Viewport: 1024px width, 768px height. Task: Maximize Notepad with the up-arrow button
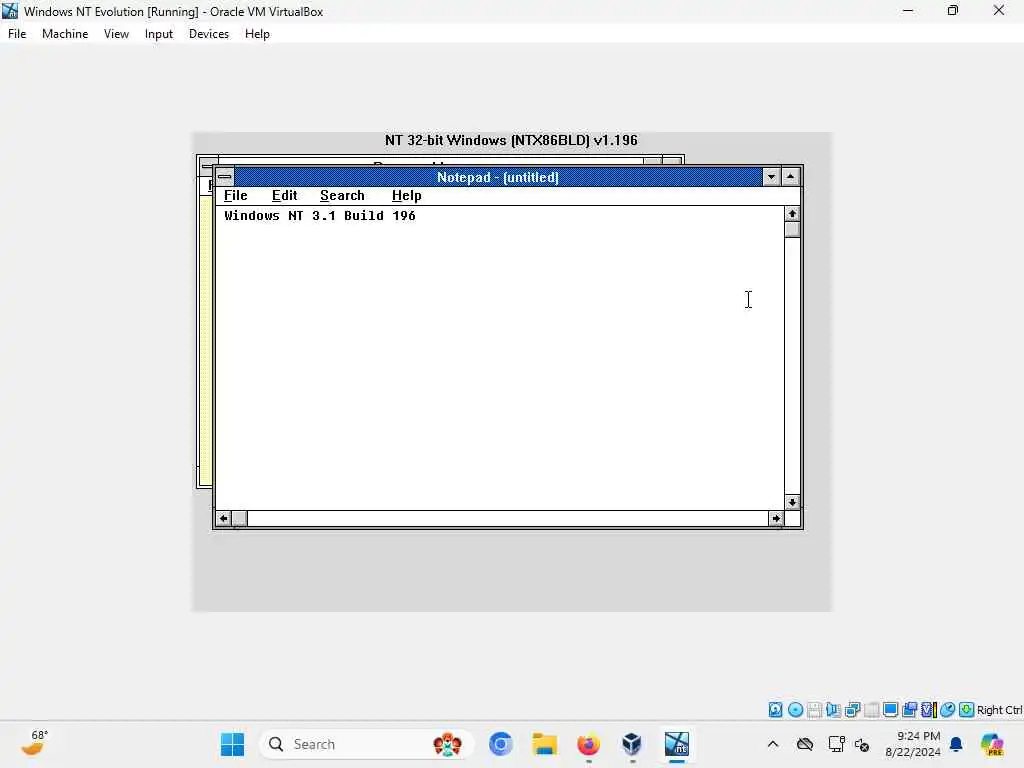(790, 177)
